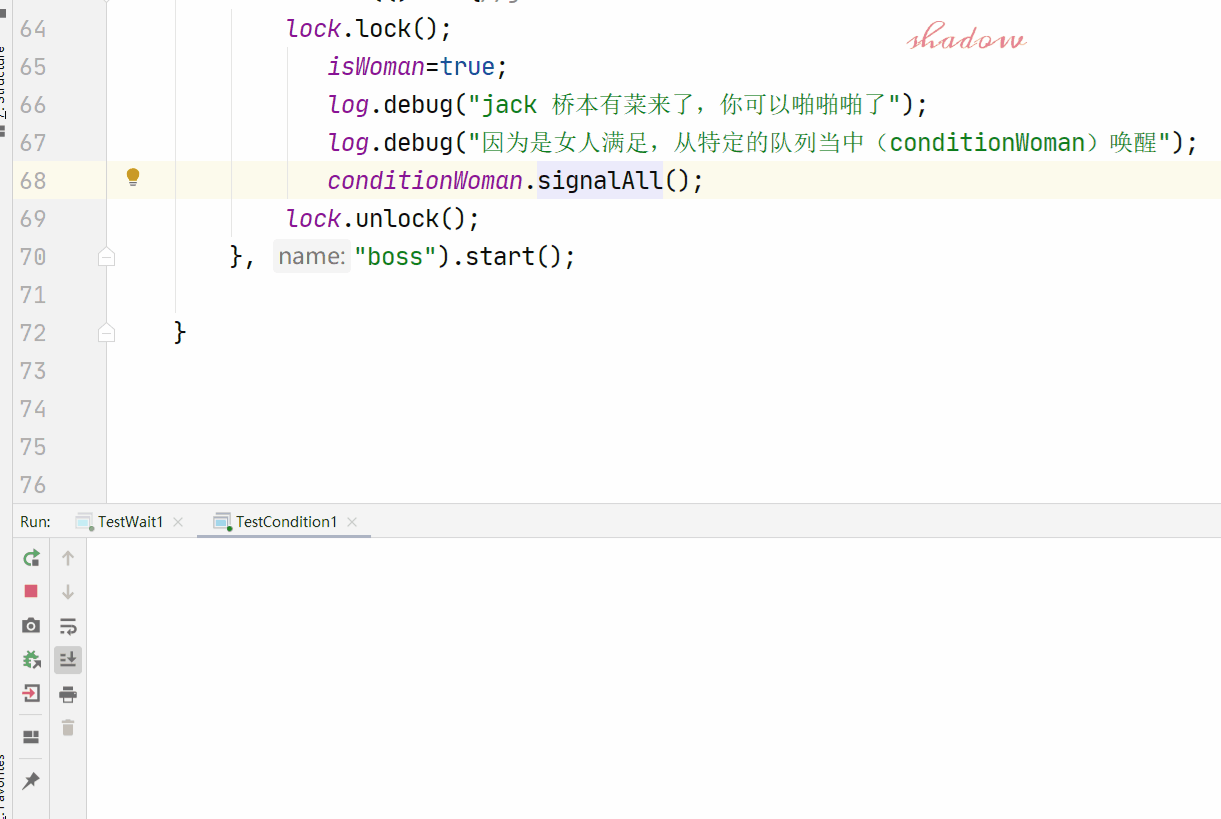Switch to the TestCondition1 run tab
Screen dimensions: 1221x819
click(x=286, y=522)
